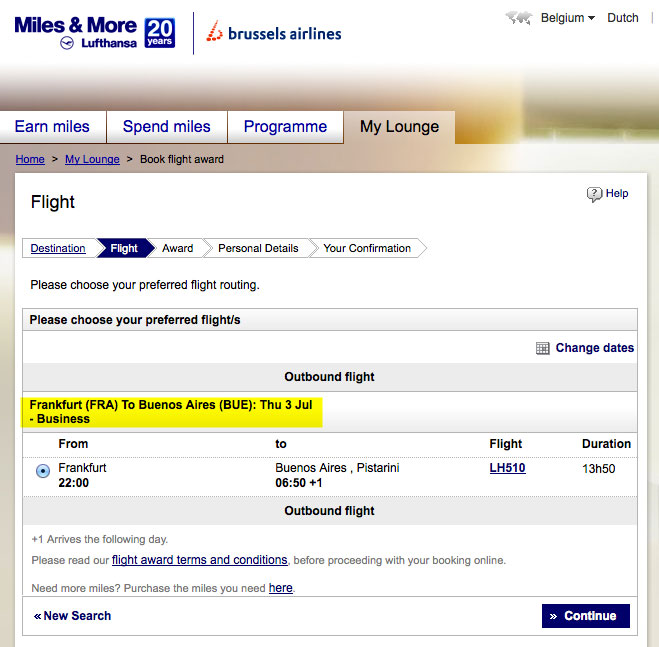
Task: Click here to purchase more miles
Action: pos(280,588)
